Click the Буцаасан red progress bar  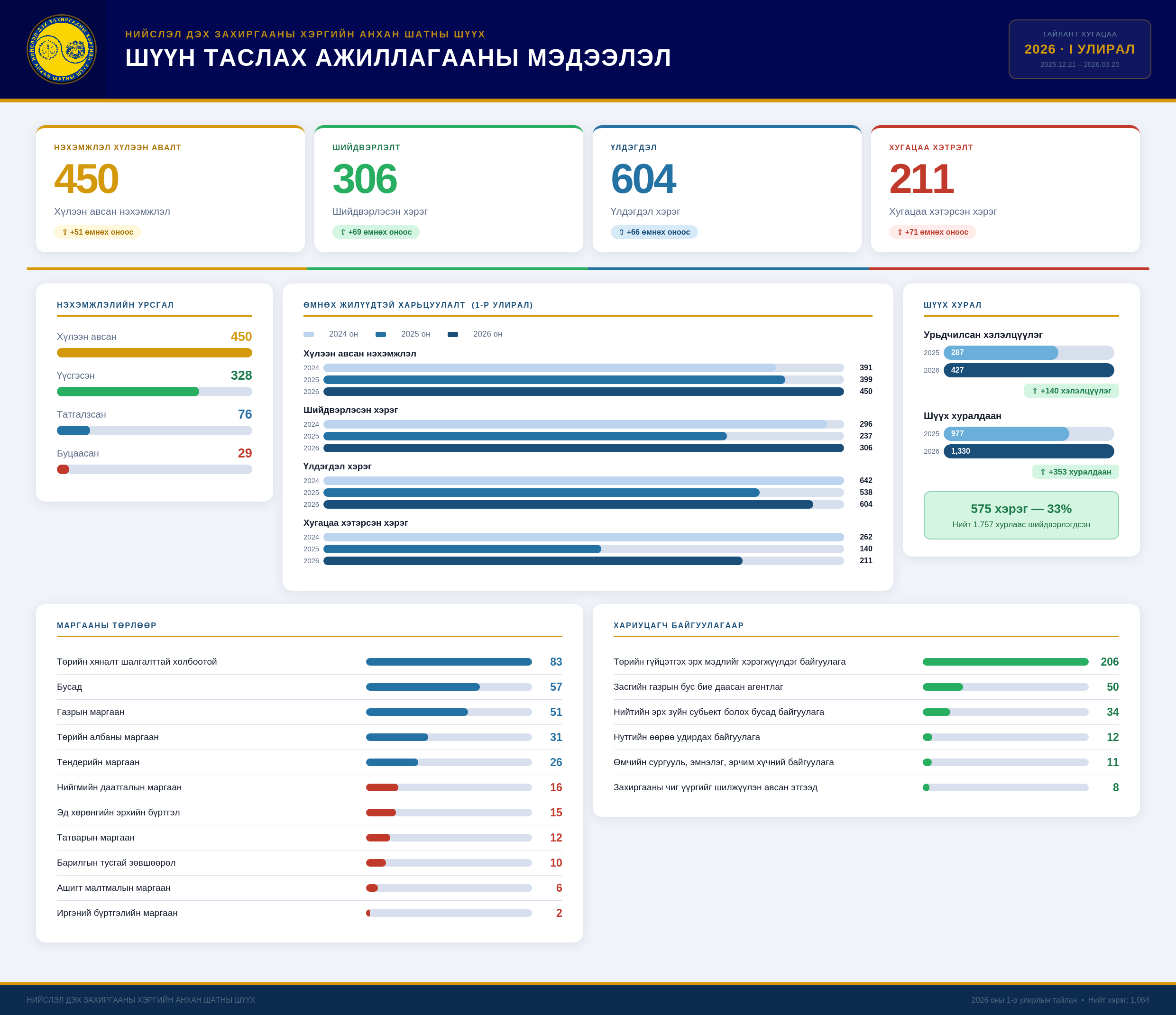tap(63, 469)
